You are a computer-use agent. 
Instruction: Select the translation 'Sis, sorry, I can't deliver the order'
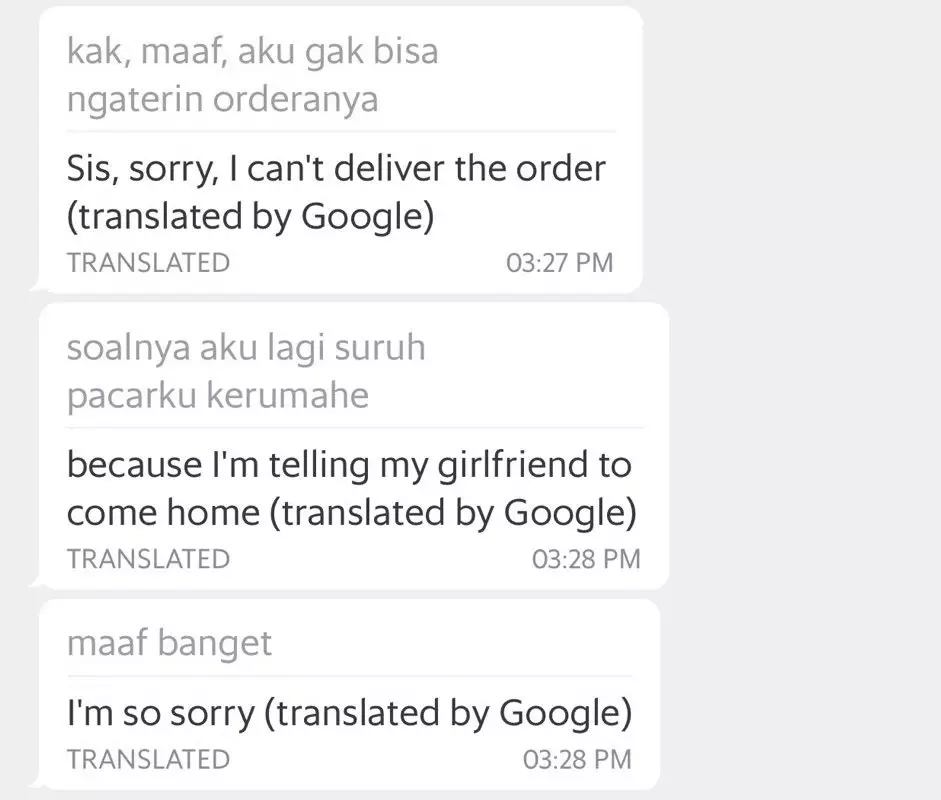(335, 168)
